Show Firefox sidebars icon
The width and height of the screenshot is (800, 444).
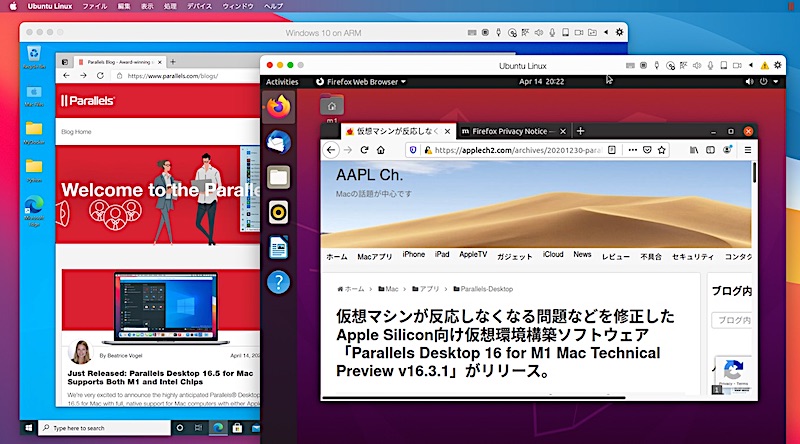(710, 150)
